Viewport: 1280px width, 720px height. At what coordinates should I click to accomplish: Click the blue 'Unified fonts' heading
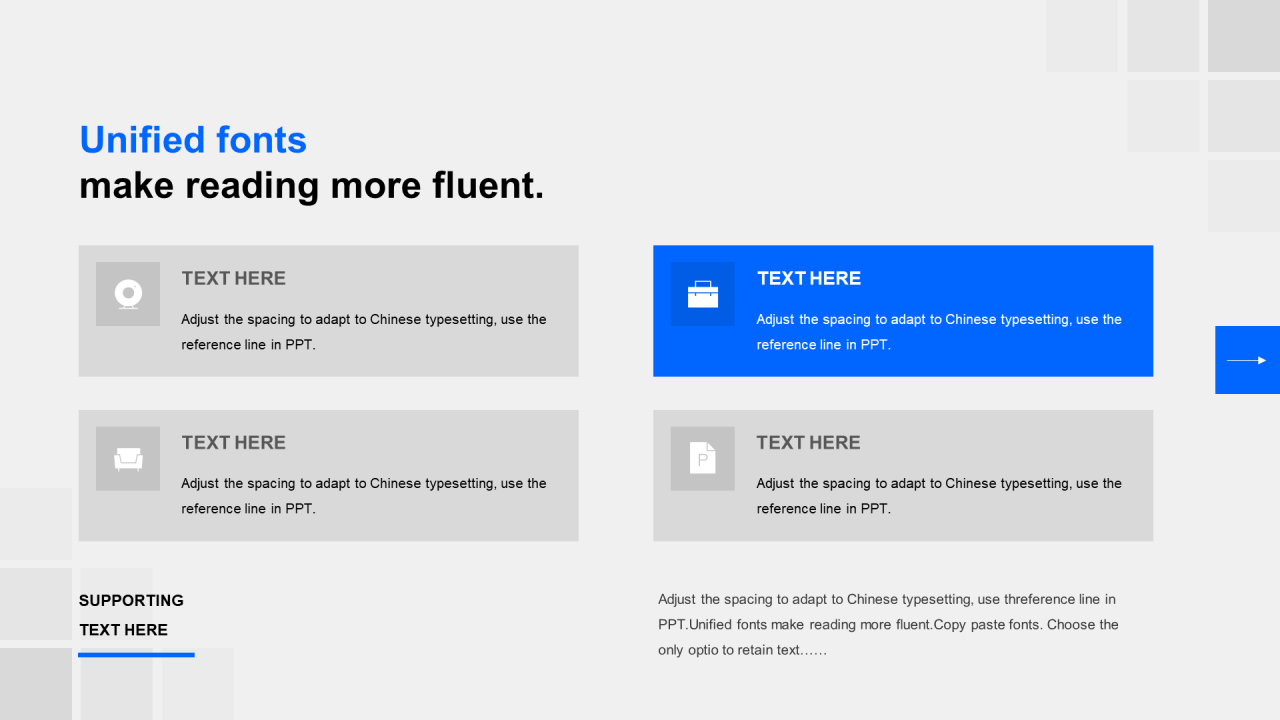tap(193, 140)
